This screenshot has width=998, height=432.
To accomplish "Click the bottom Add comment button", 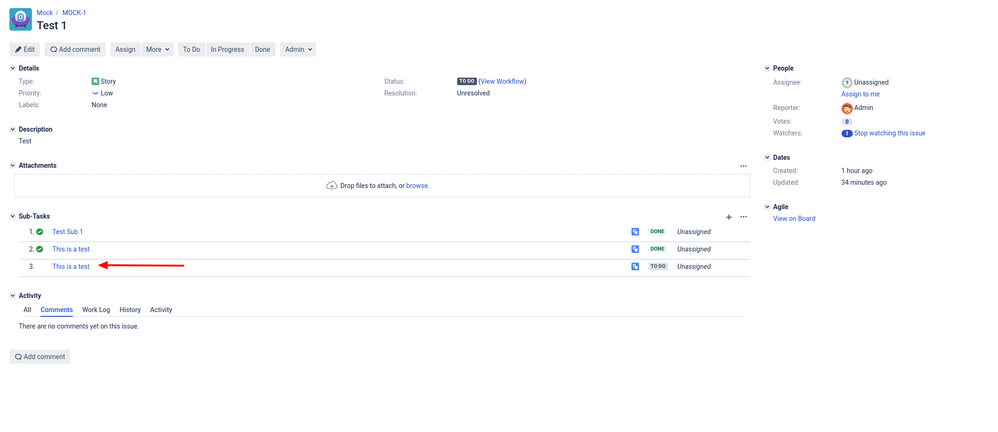I will click(39, 357).
